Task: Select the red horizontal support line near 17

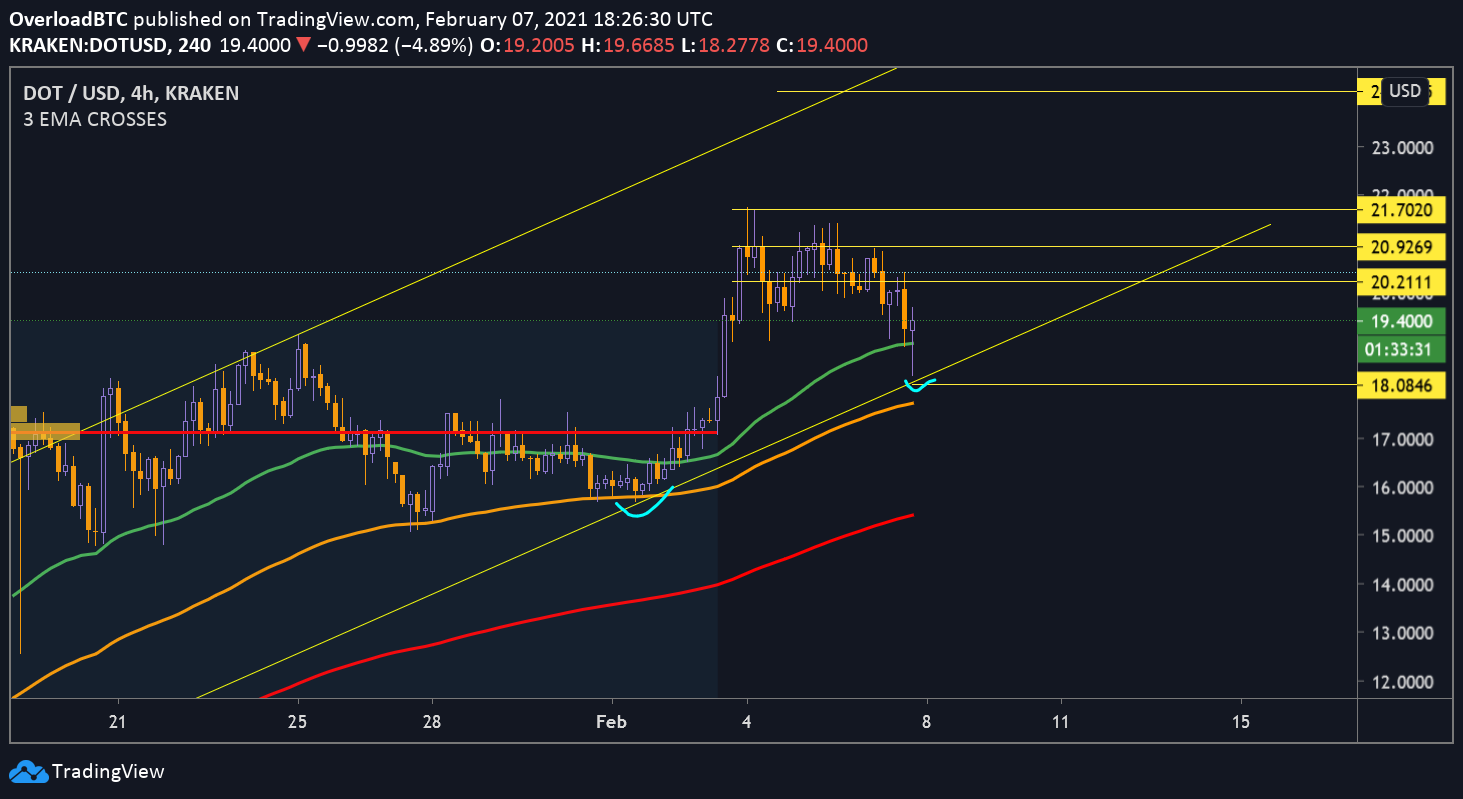Action: (400, 432)
